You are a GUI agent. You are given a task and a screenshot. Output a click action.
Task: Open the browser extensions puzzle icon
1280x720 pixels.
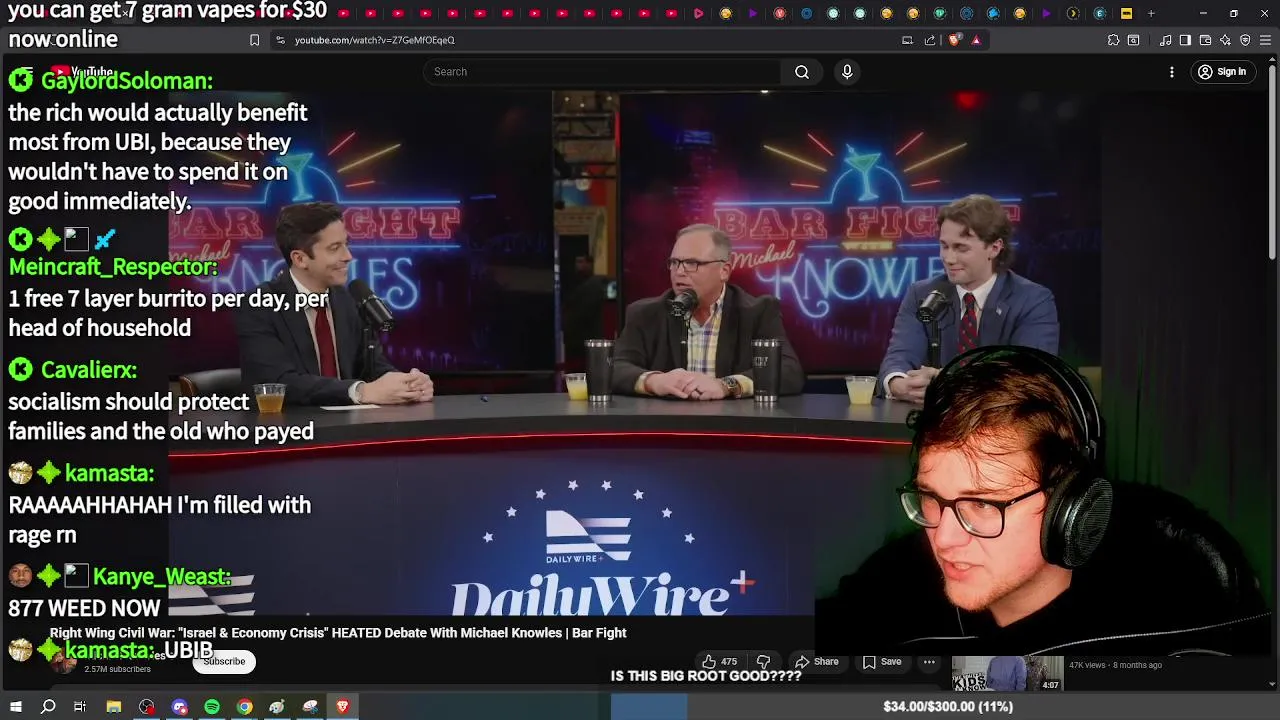(1113, 40)
